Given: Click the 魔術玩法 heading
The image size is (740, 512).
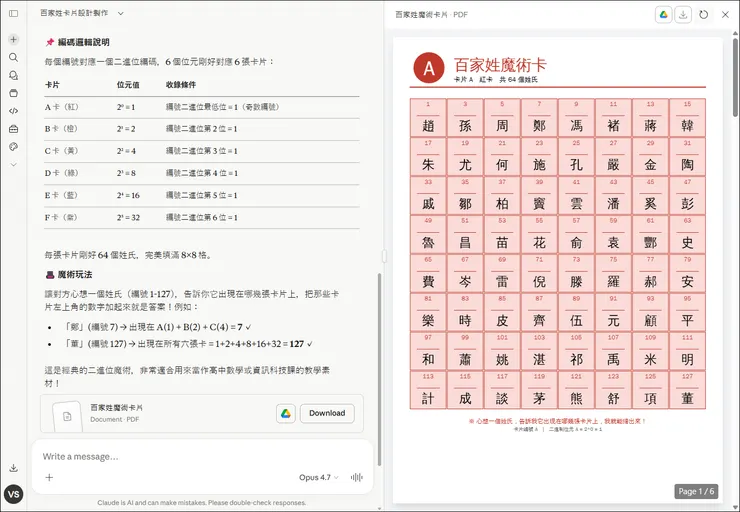Looking at the screenshot, I should click(x=75, y=275).
